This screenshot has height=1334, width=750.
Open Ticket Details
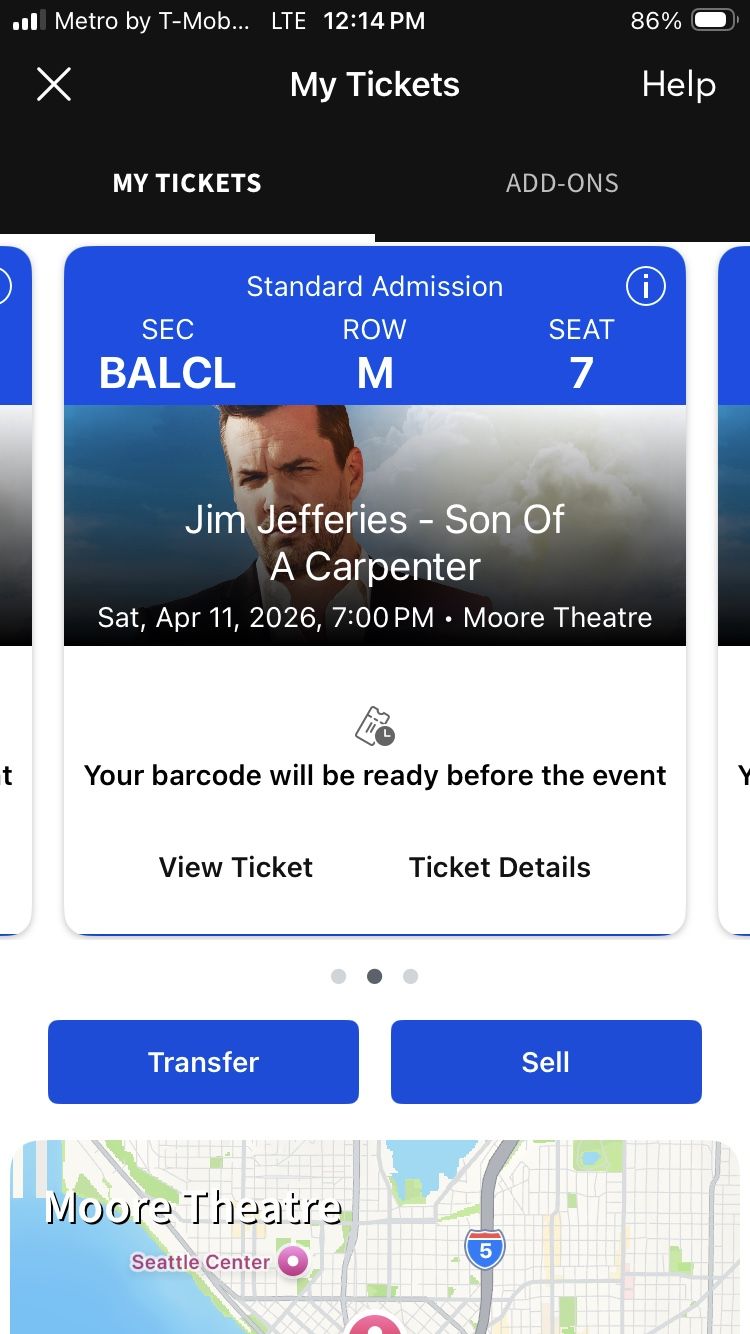[x=499, y=867]
